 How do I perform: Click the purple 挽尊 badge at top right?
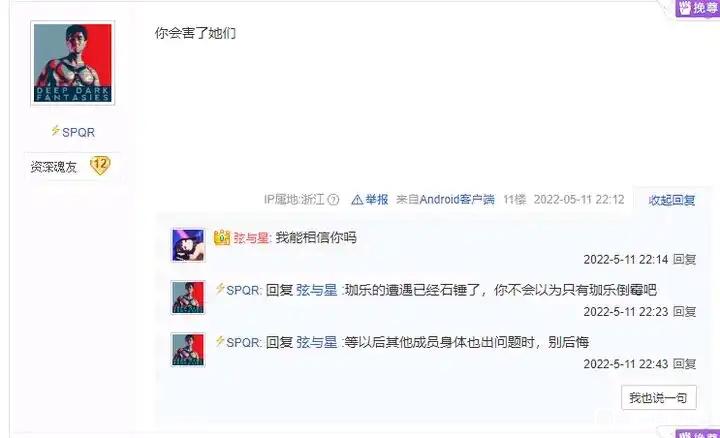coord(698,8)
